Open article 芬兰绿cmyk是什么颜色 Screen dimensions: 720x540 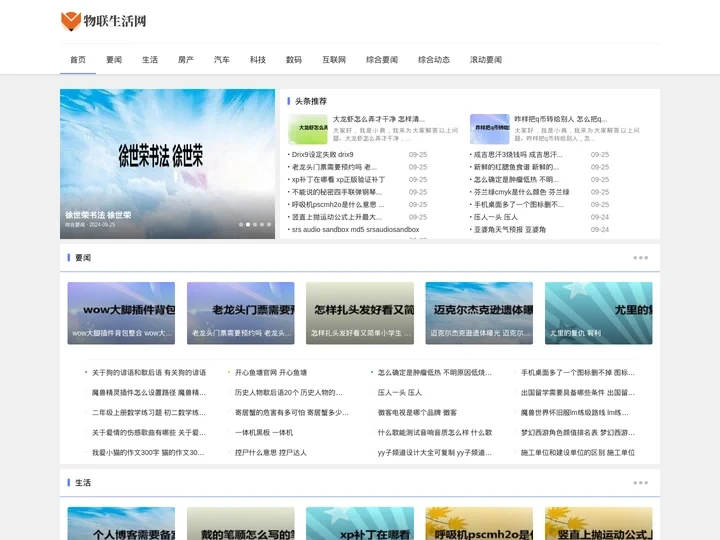point(521,192)
